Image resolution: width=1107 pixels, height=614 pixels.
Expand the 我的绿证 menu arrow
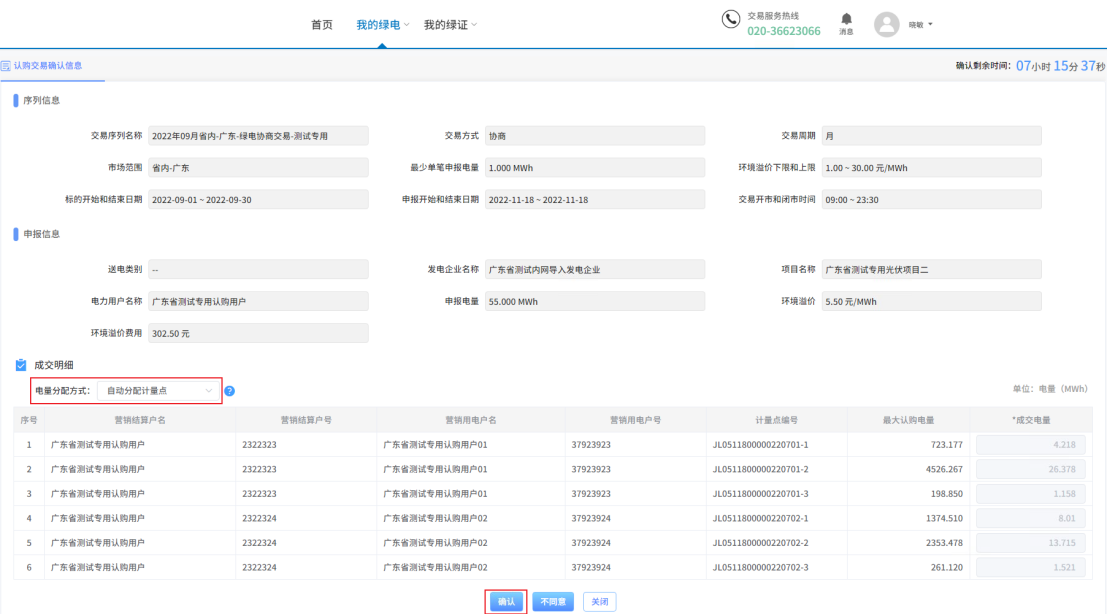[x=474, y=24]
